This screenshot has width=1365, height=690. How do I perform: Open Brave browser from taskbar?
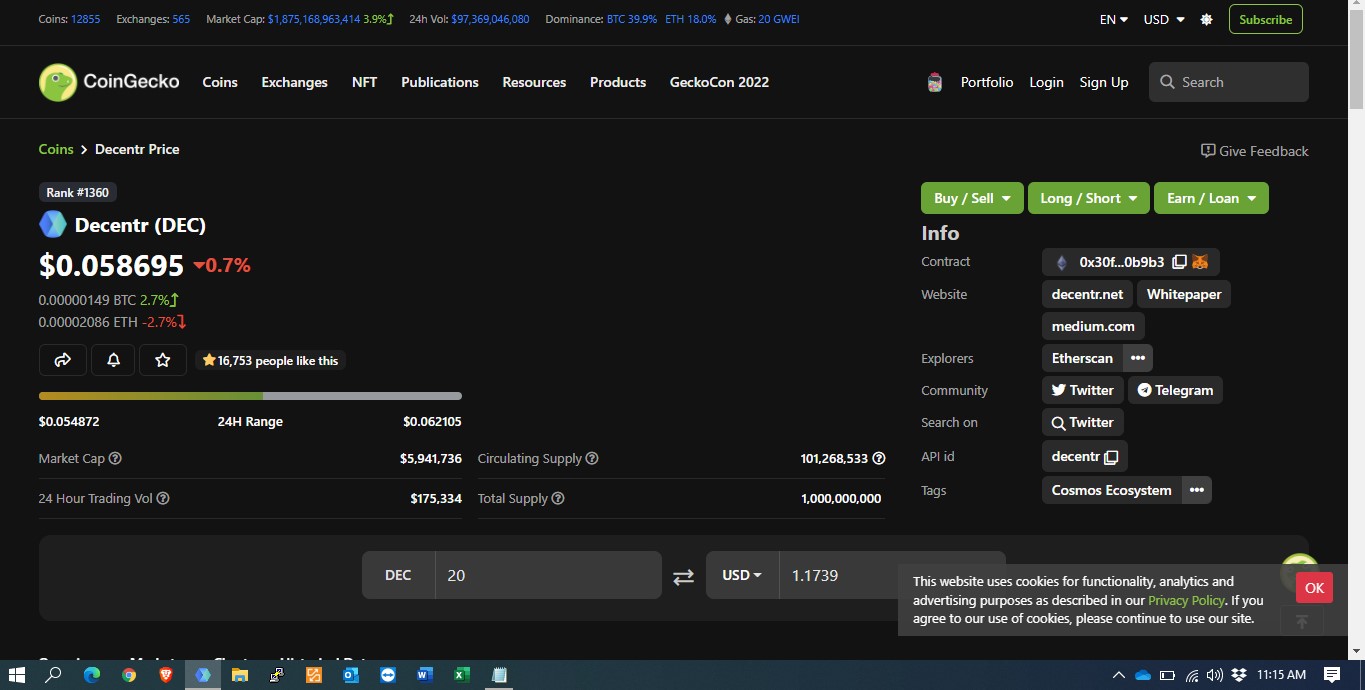166,675
